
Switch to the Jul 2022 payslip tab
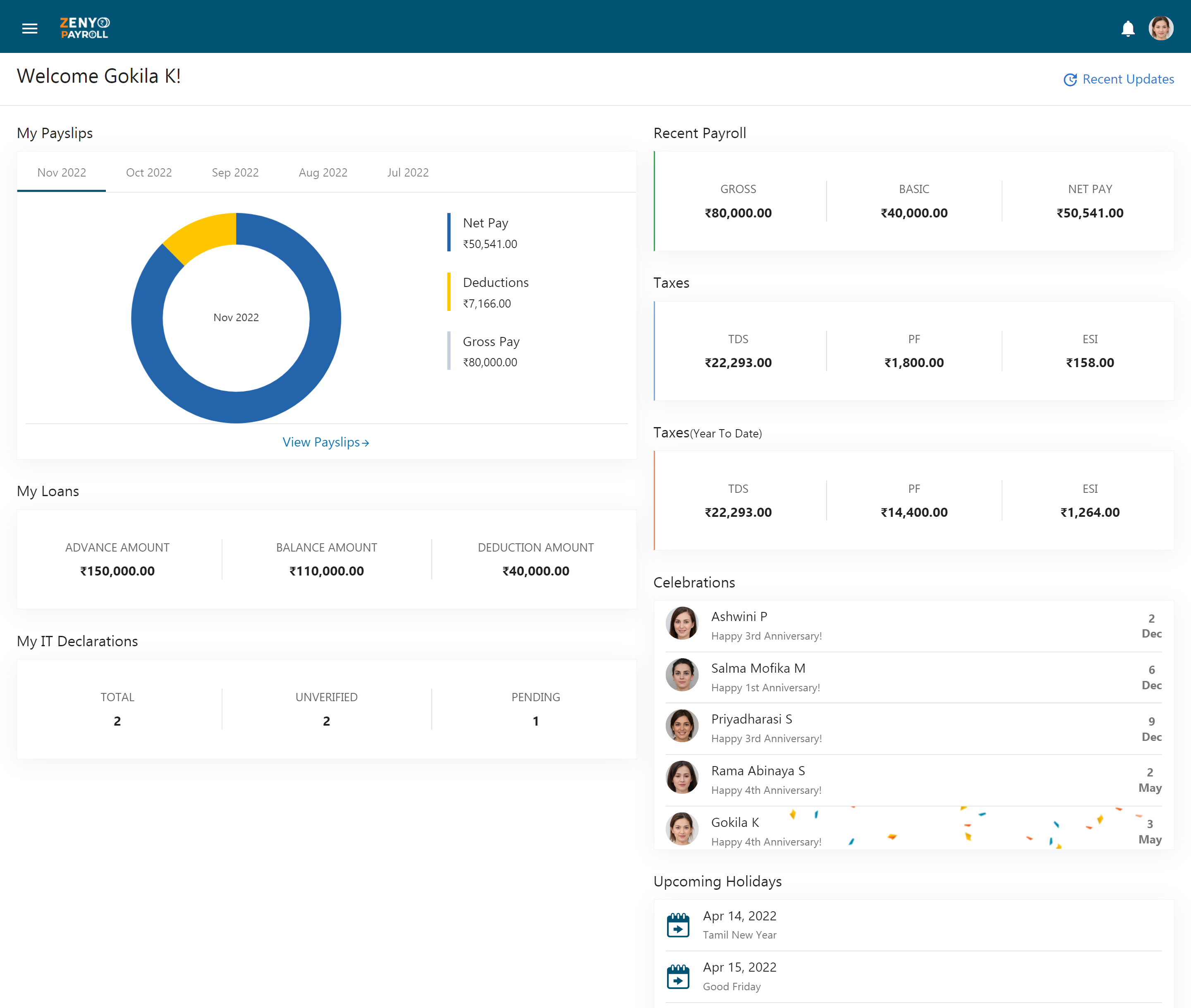pyautogui.click(x=408, y=172)
